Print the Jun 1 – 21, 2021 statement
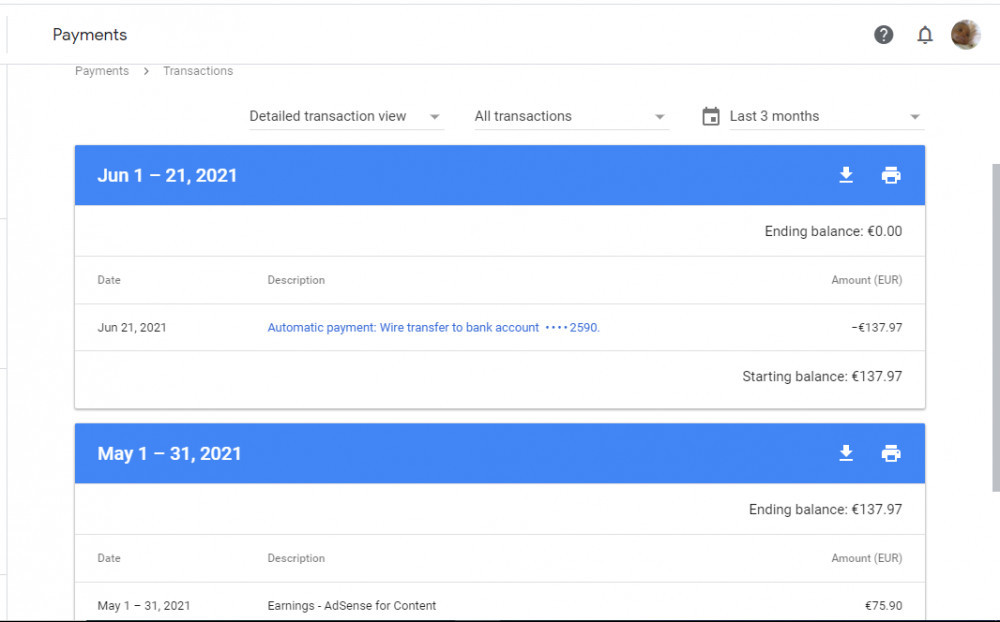Viewport: 1000px width, 622px height. coord(891,175)
